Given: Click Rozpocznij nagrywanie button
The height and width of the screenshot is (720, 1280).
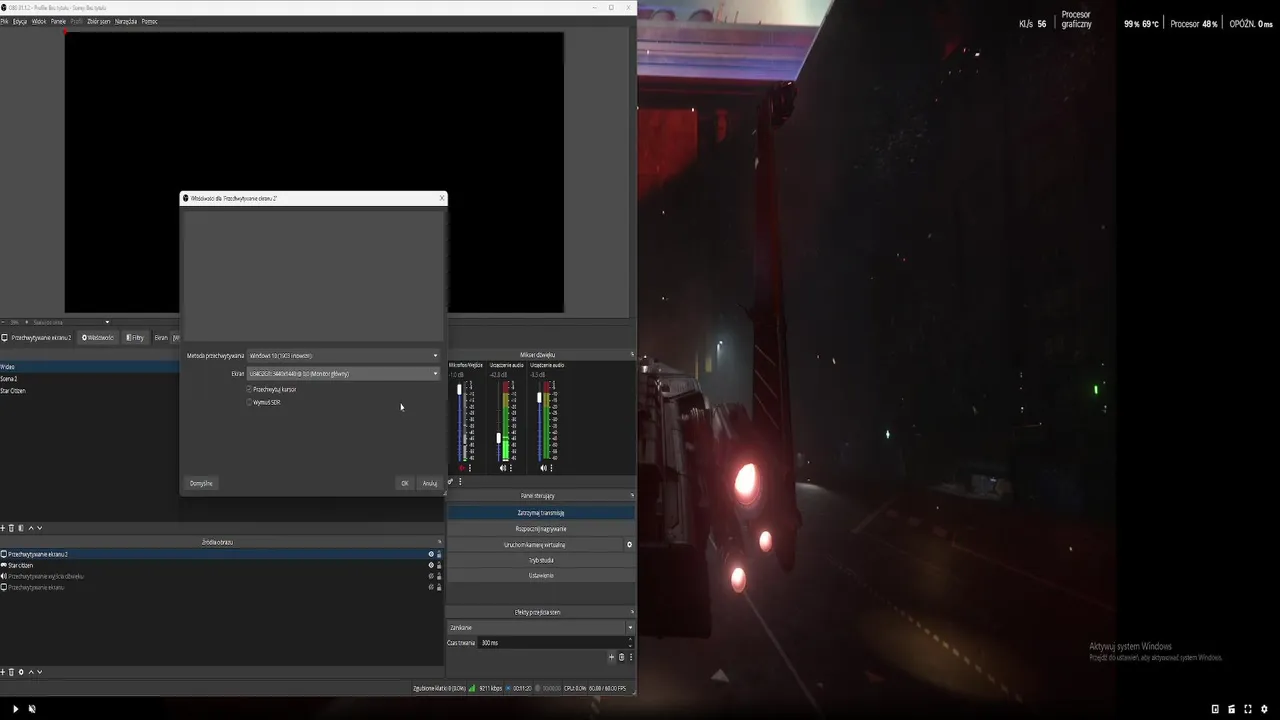Looking at the screenshot, I should tap(541, 529).
